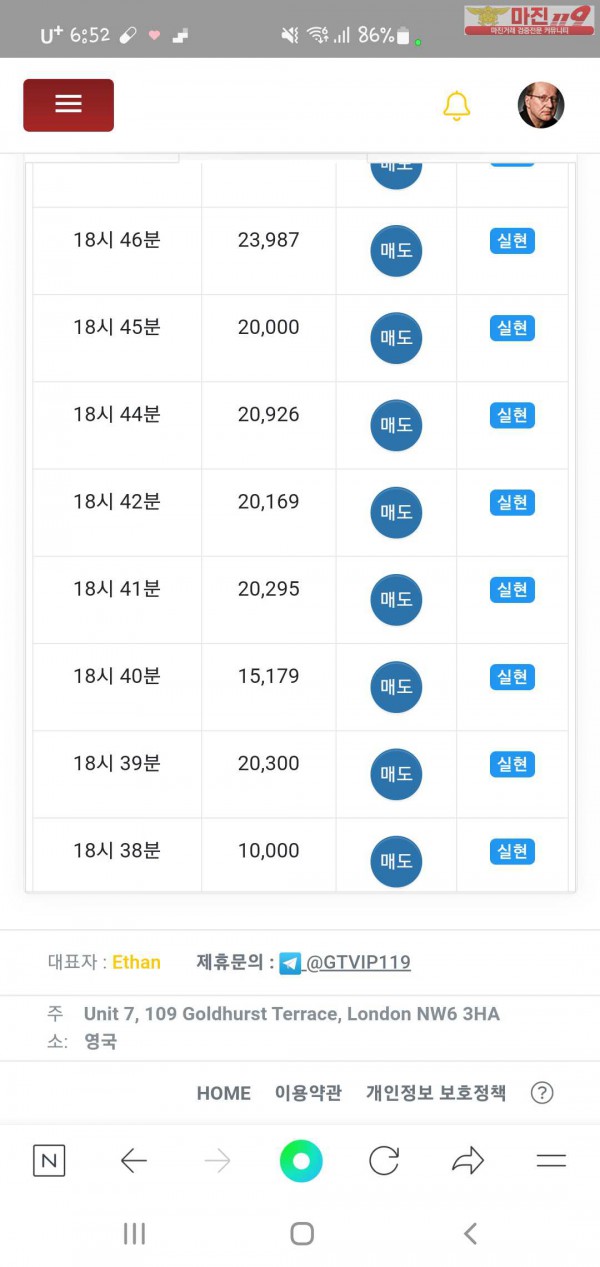Click the 매도 button for 18시 46분
This screenshot has width=600, height=1267.
(396, 251)
